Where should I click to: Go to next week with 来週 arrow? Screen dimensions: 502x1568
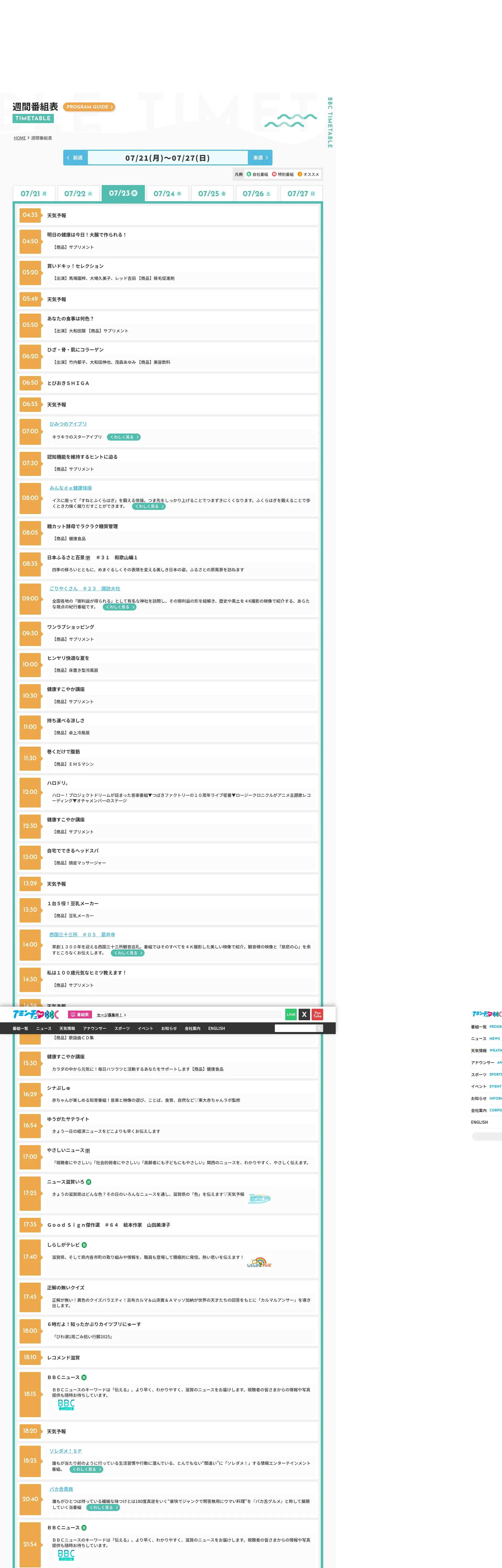point(260,158)
